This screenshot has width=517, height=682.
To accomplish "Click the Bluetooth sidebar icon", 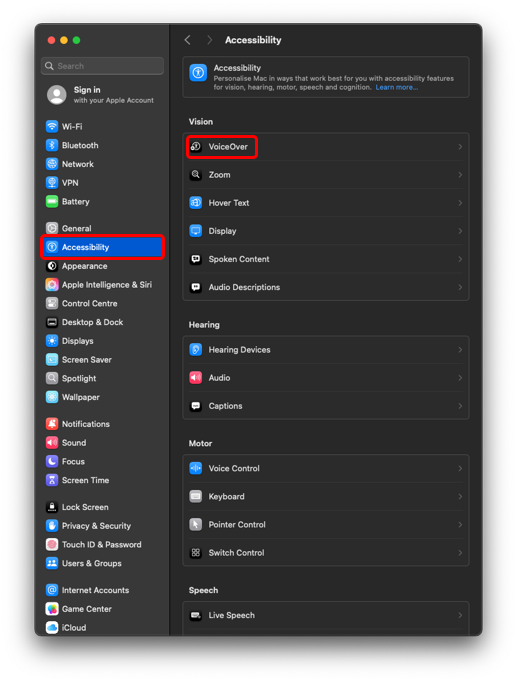I will 52,145.
